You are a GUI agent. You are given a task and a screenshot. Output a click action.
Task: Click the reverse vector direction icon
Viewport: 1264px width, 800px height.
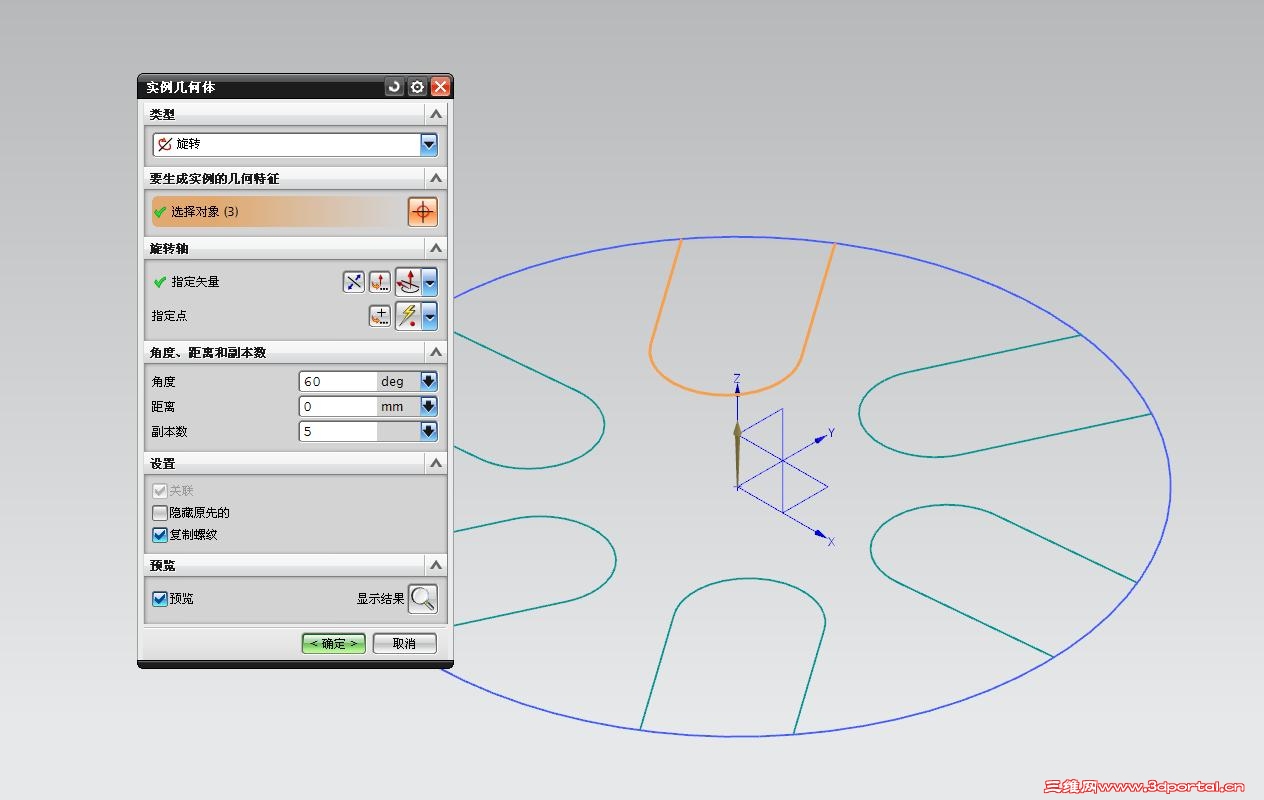tap(353, 282)
